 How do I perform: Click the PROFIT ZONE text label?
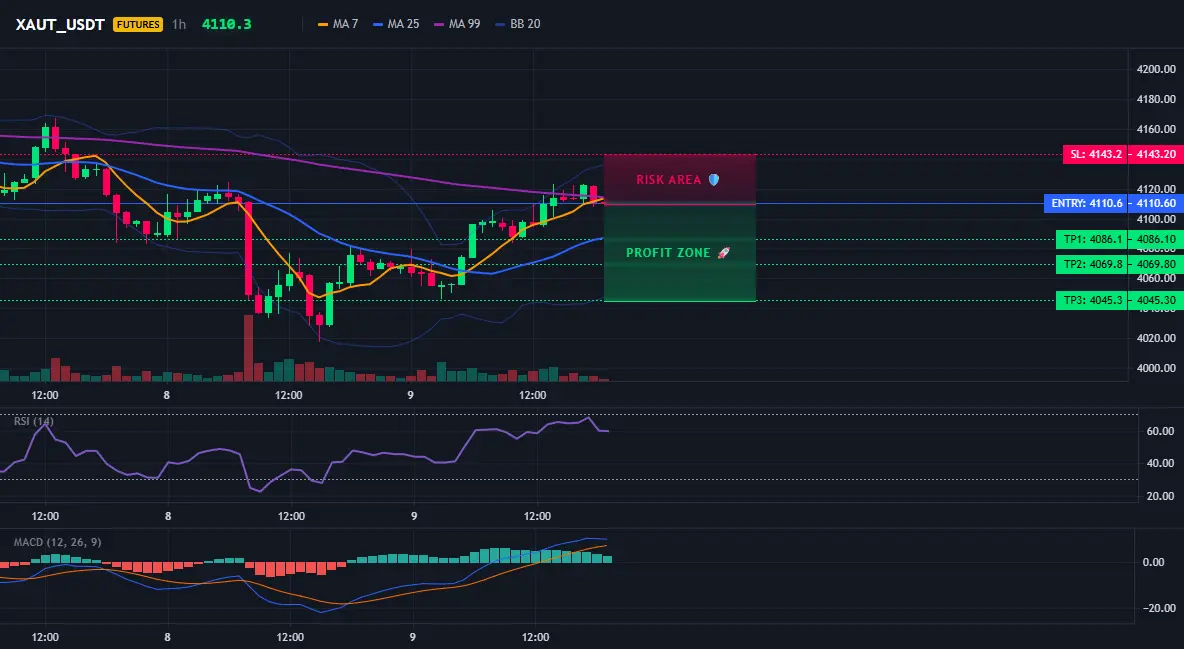point(668,252)
